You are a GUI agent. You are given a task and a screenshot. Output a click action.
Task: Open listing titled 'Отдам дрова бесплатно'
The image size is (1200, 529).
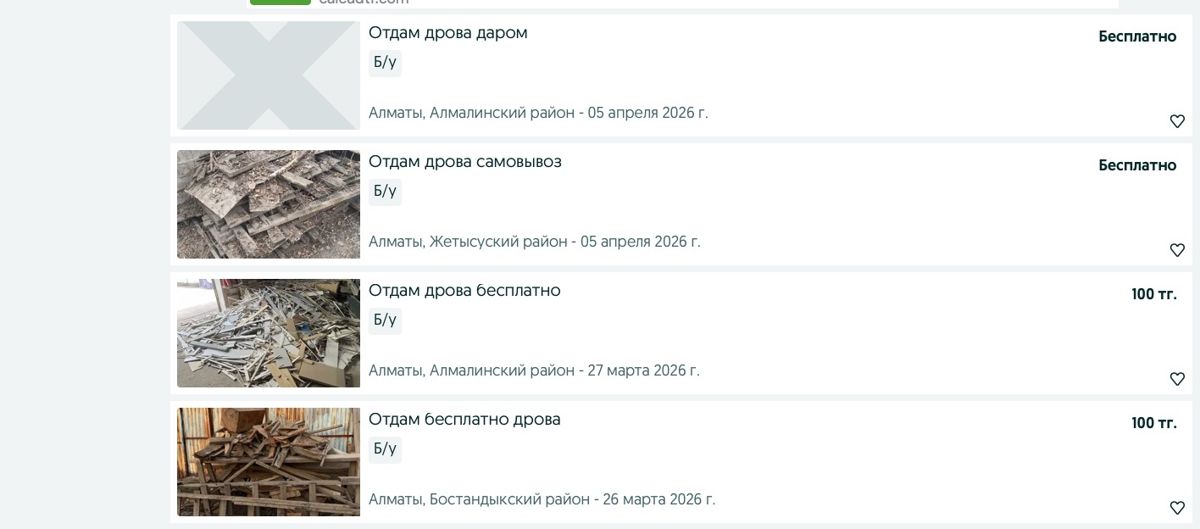pyautogui.click(x=465, y=291)
